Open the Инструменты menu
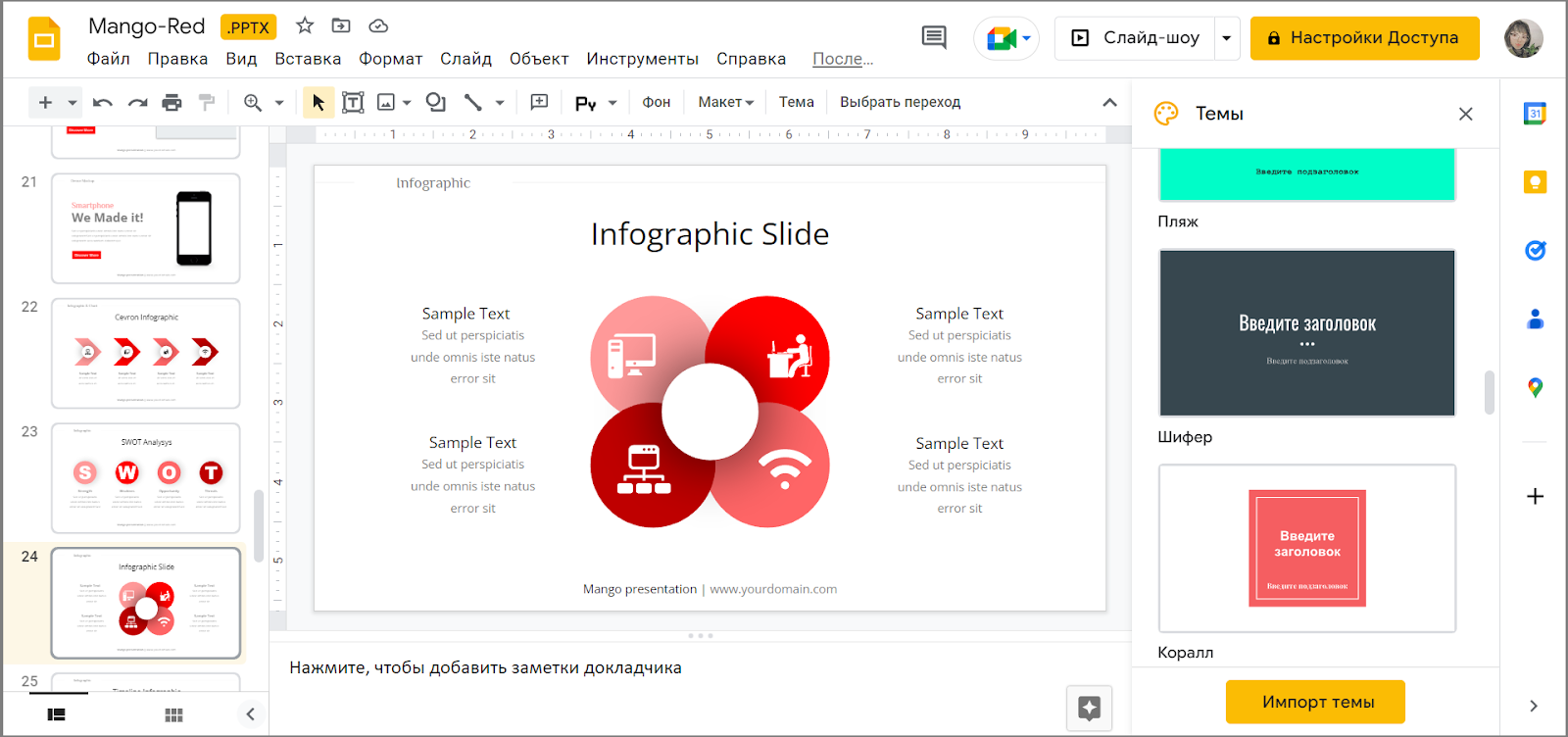1568x737 pixels. 642,59
